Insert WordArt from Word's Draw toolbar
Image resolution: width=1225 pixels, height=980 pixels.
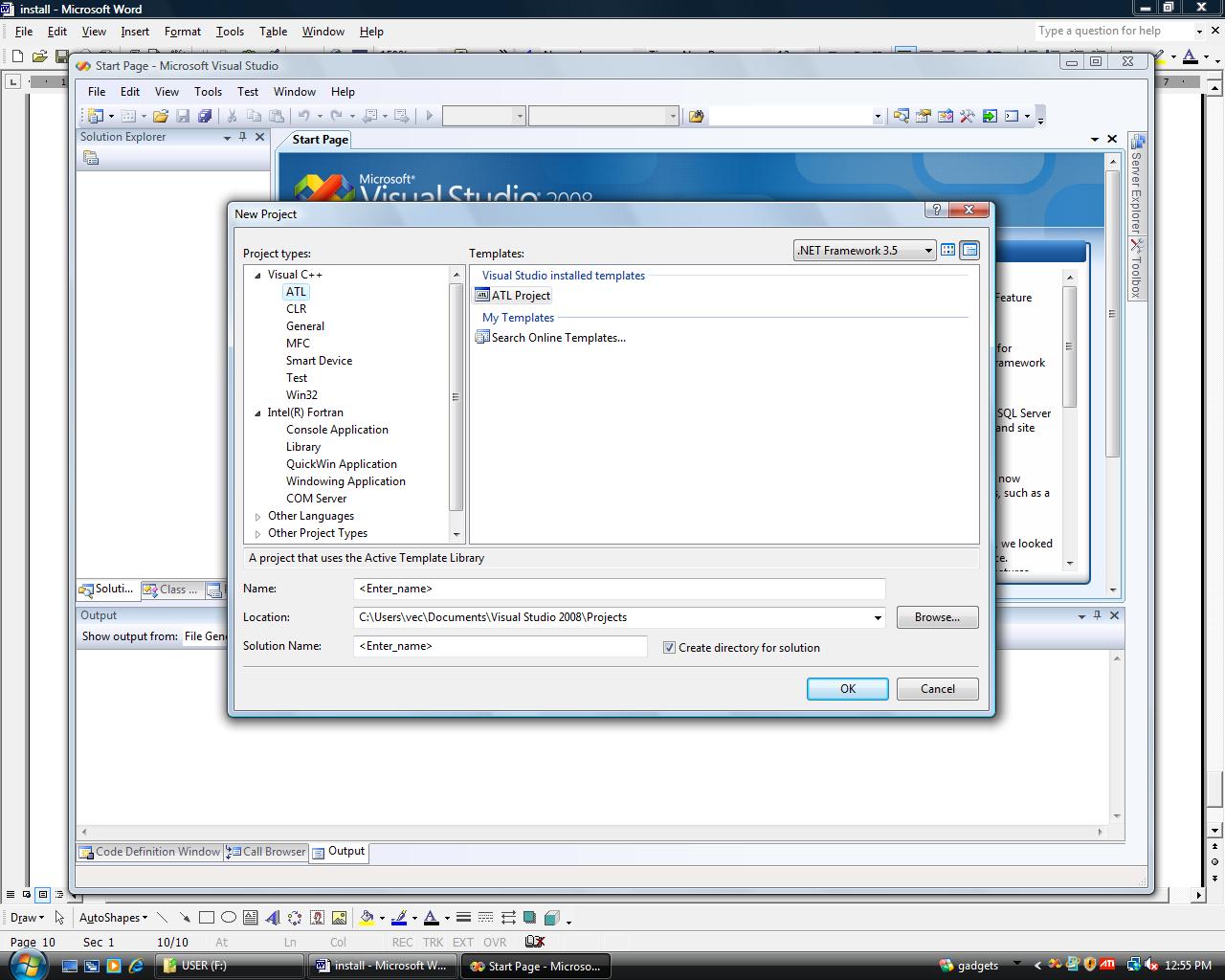point(272,917)
